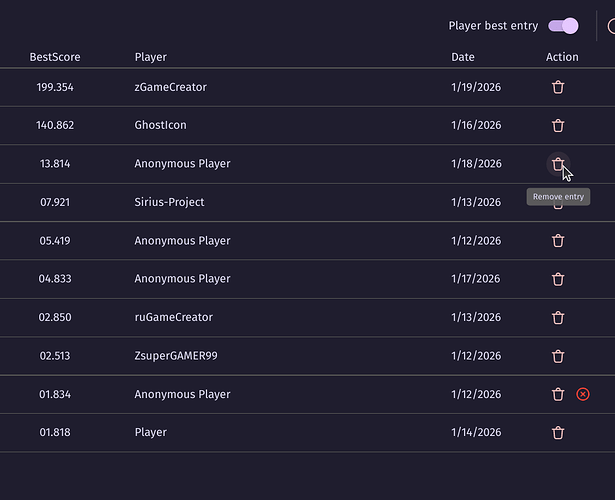
Task: Toggle the Player best entry switch
Action: point(563,26)
